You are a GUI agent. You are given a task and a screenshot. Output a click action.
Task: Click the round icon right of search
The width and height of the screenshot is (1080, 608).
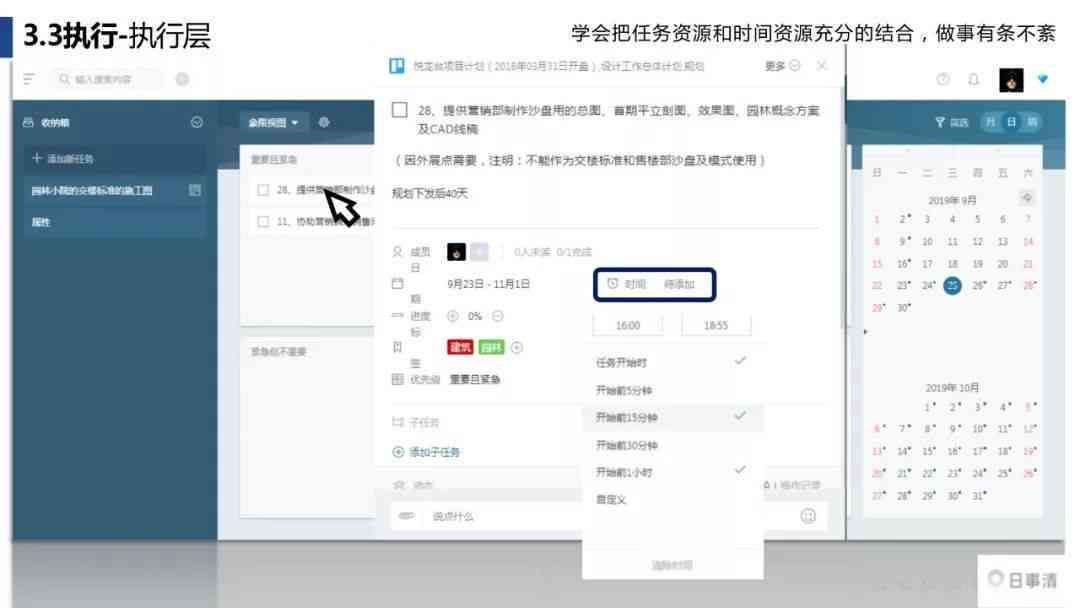click(x=183, y=79)
